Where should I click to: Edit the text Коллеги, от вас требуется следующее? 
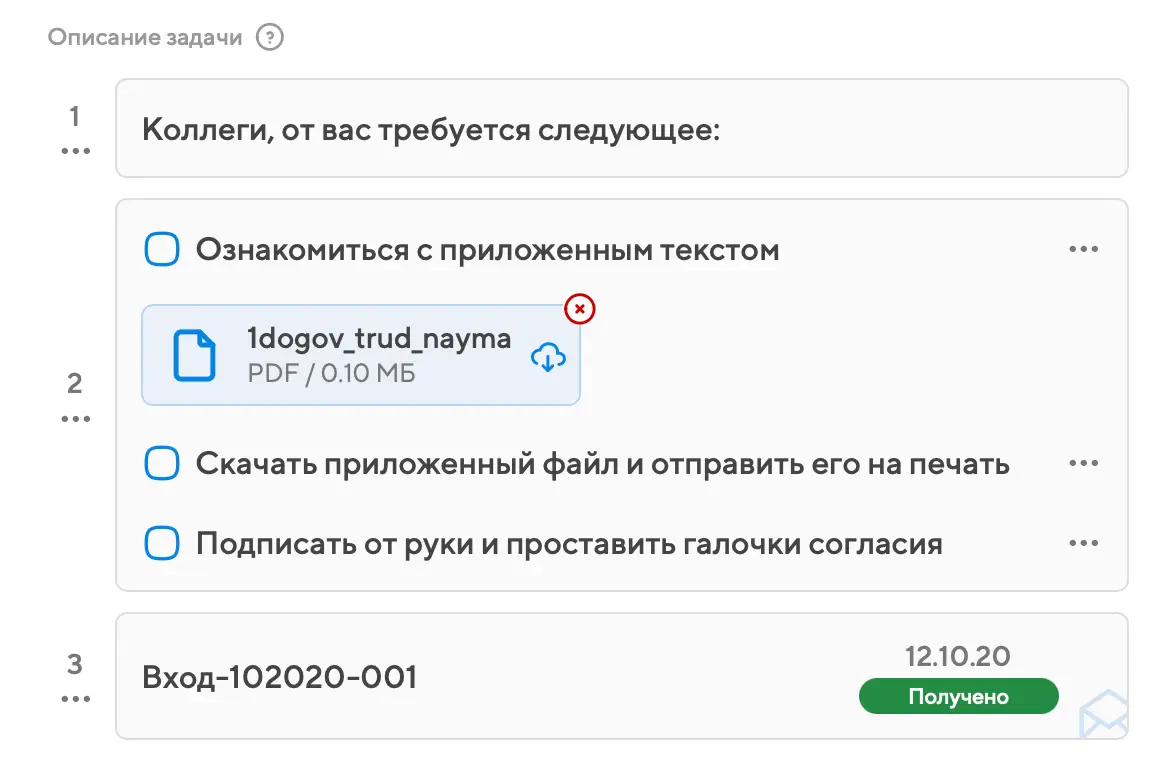[431, 130]
